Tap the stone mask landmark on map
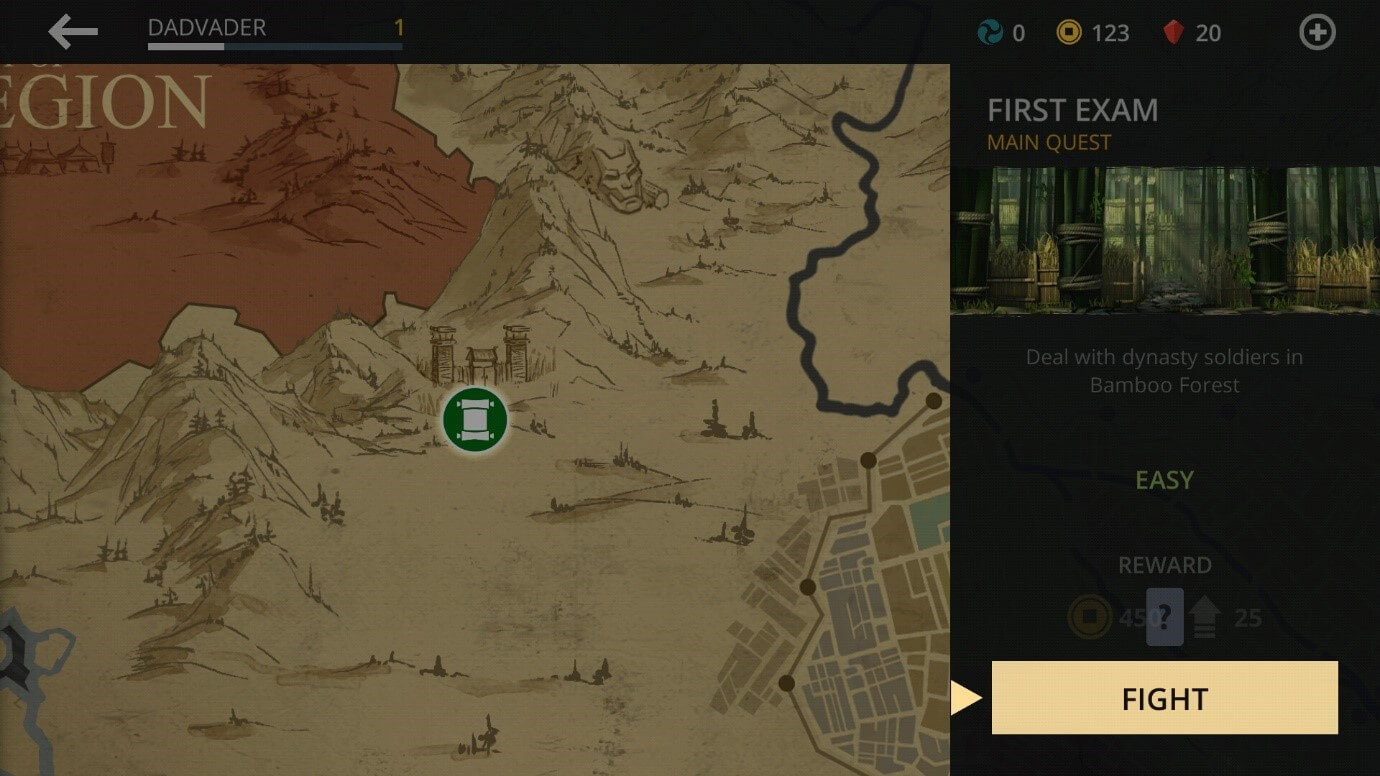The width and height of the screenshot is (1380, 776). 624,176
